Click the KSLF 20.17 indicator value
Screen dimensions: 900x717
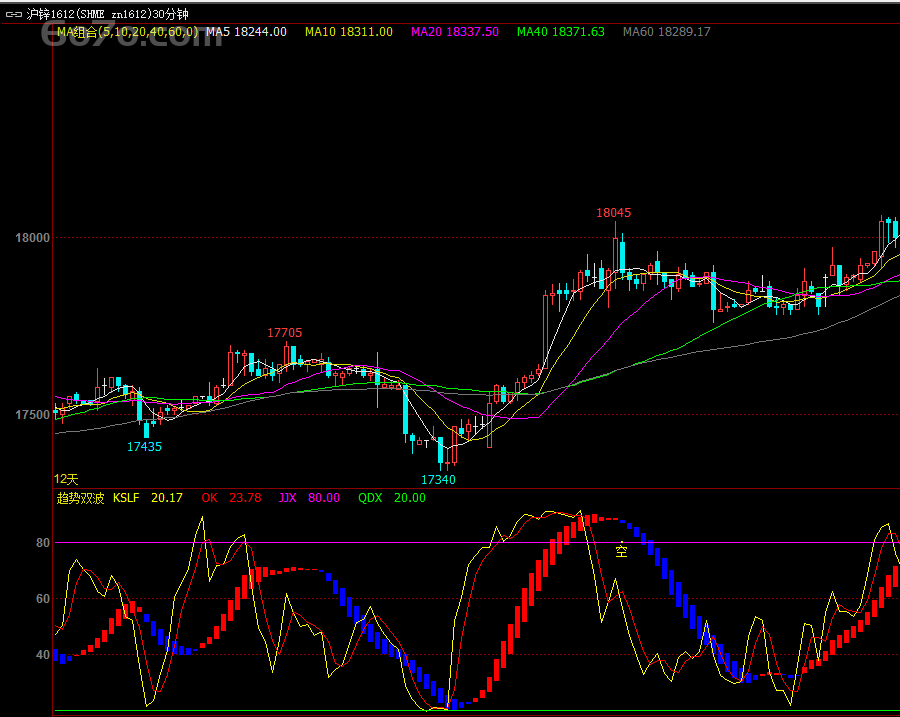[x=148, y=498]
